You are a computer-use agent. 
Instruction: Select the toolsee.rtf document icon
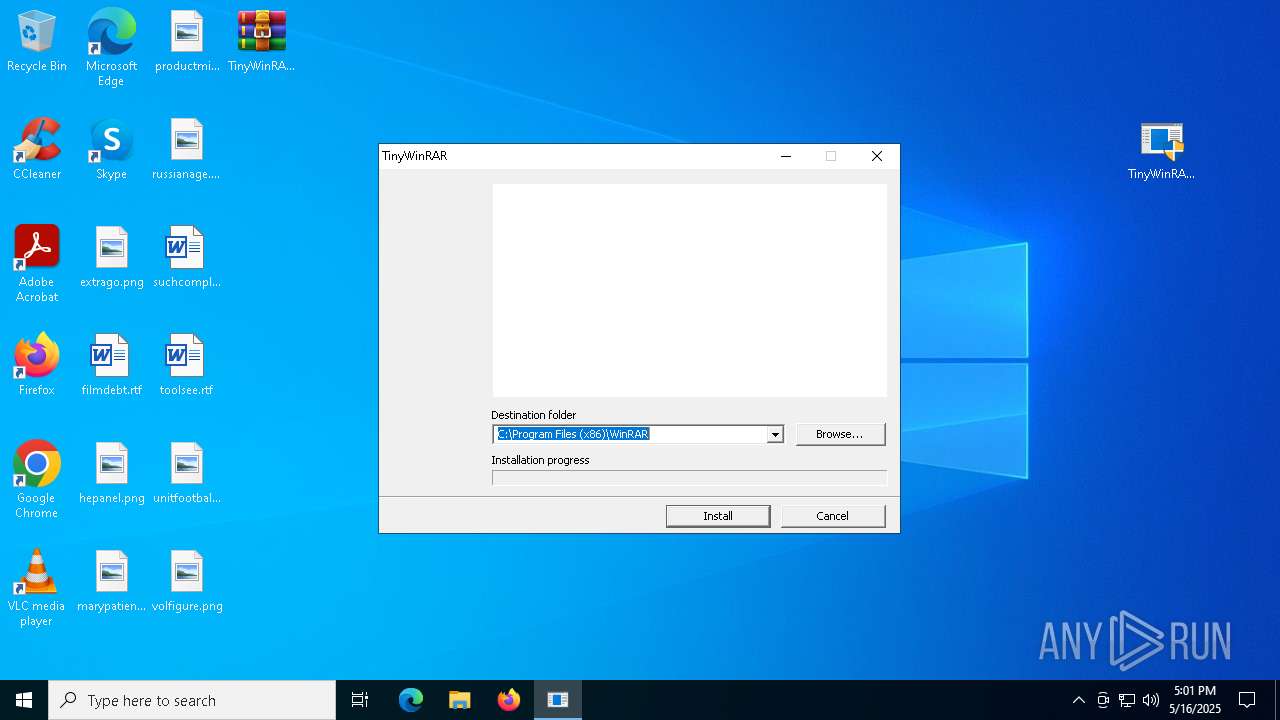point(187,365)
